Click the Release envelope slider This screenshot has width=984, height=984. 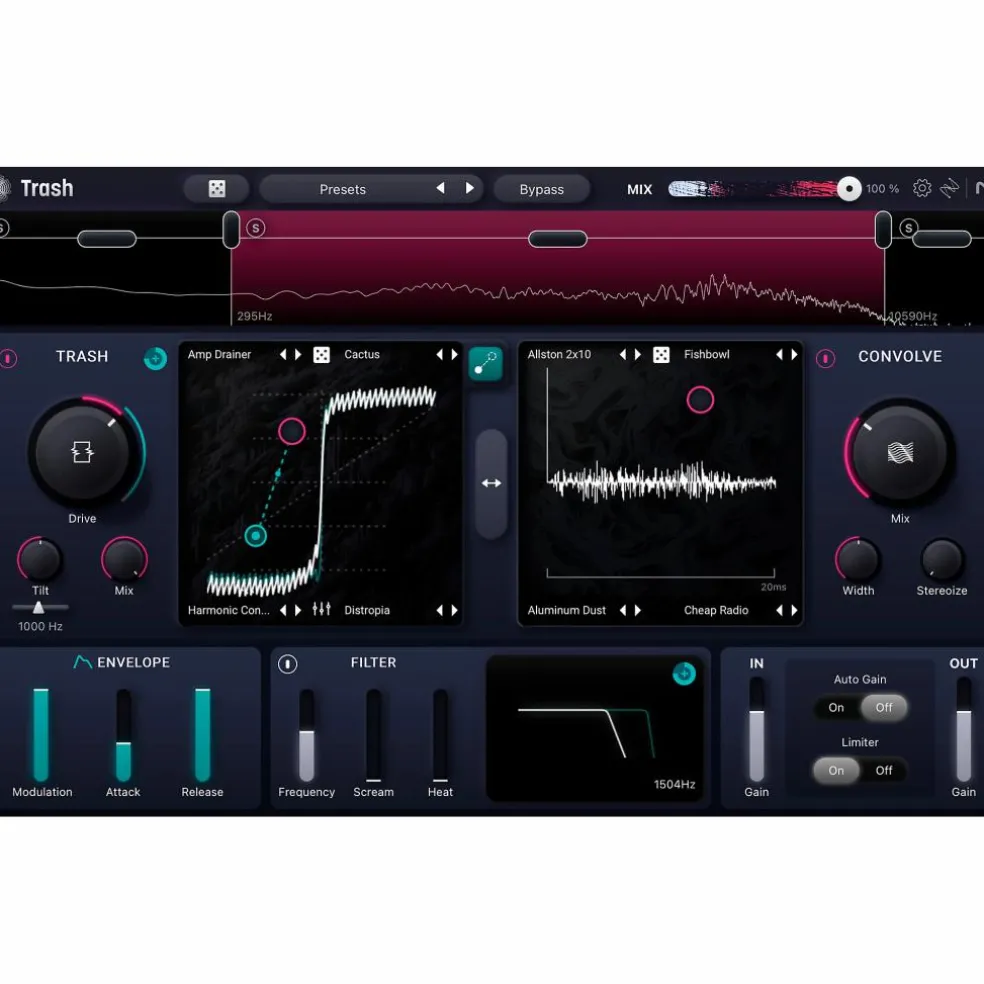point(202,735)
